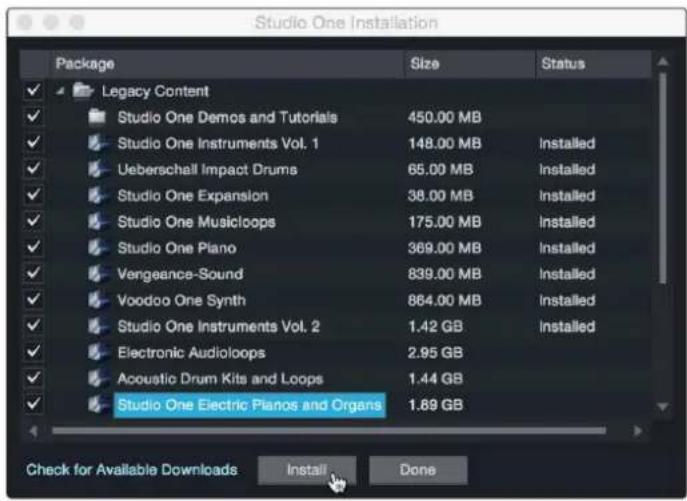Toggle the Studio One Expansion checkbox
Screen dimensions: 687x501
coord(33,195)
